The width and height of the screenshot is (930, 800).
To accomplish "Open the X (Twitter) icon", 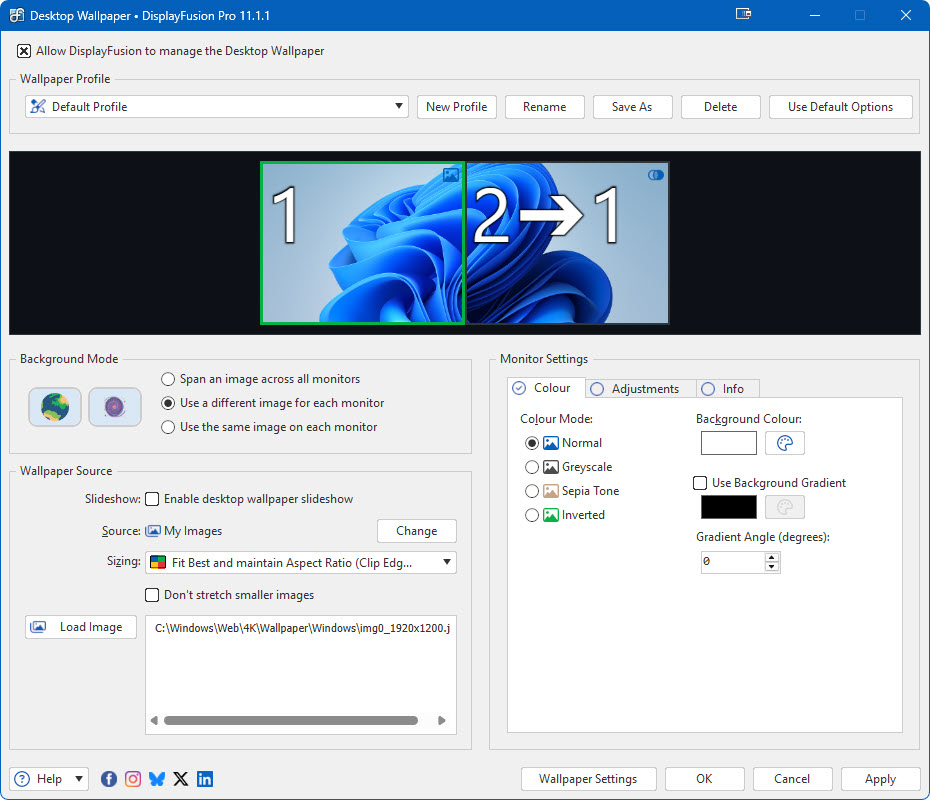I will click(181, 779).
